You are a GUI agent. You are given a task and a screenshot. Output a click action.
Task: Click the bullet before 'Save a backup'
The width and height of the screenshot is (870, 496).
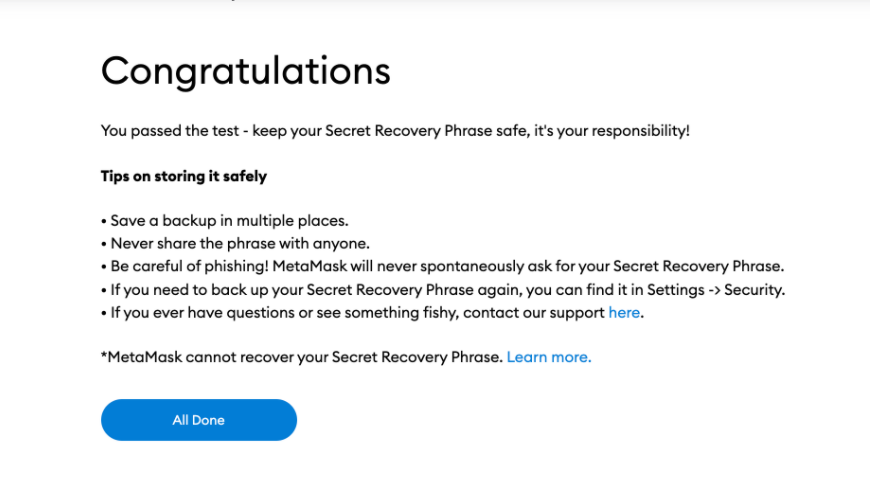(x=104, y=221)
